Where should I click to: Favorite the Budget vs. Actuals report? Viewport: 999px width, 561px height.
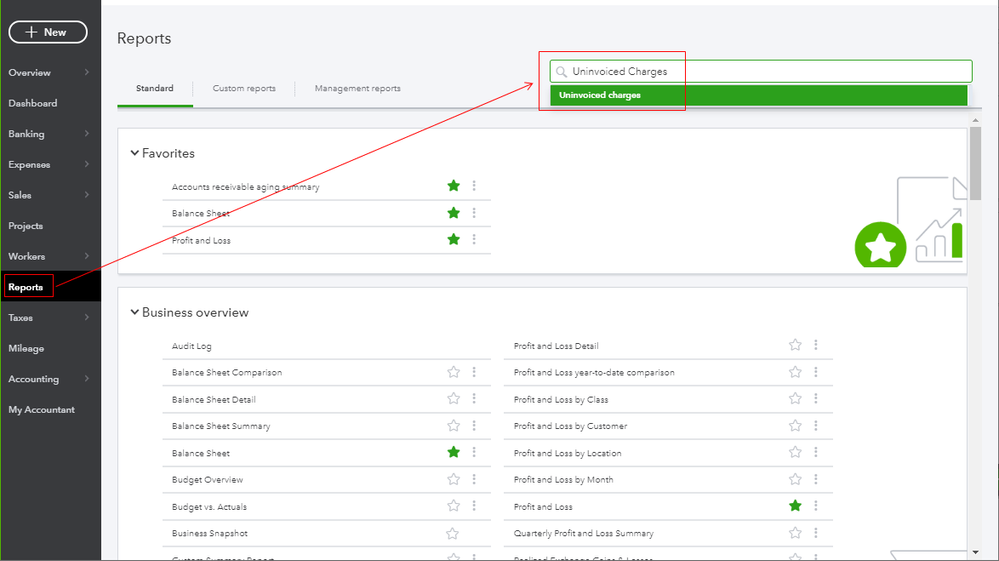454,506
